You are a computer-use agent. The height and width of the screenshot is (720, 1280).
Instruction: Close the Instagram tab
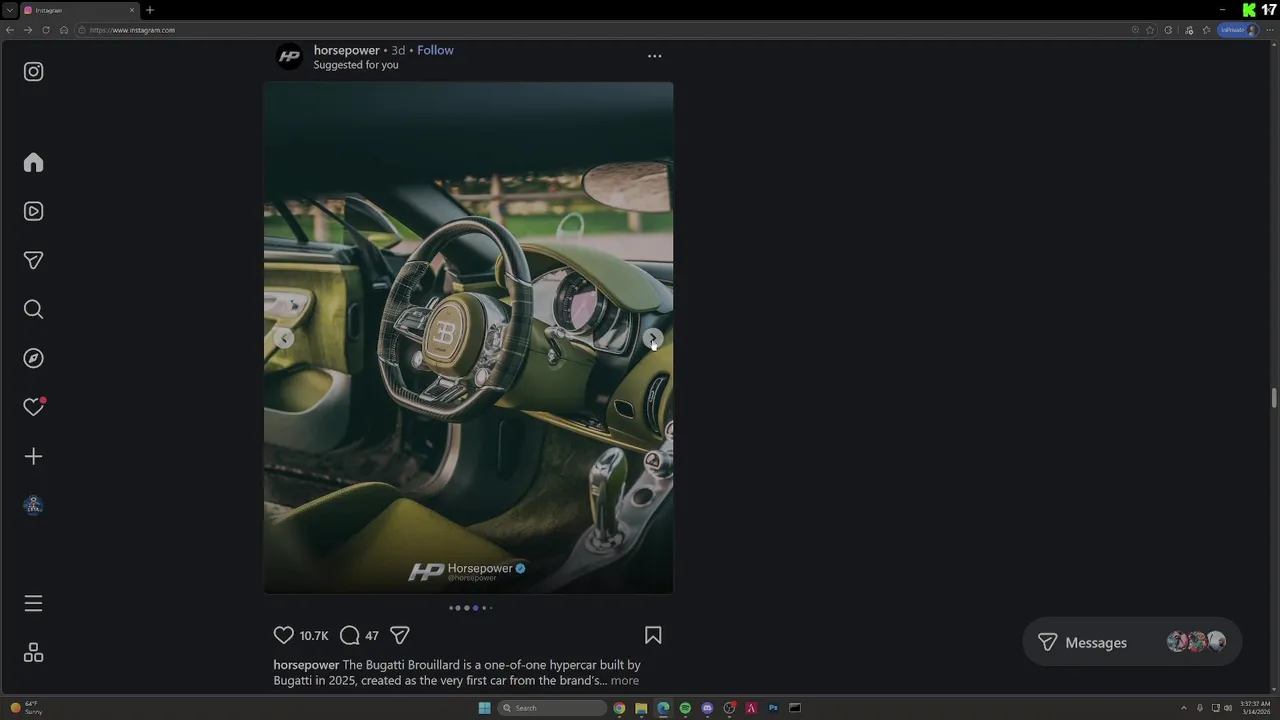coord(131,10)
